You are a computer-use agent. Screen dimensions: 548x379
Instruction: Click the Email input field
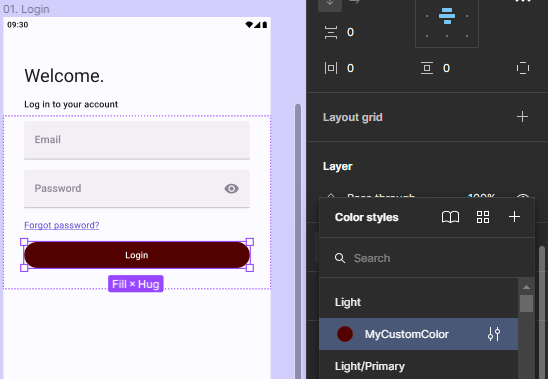coord(137,140)
